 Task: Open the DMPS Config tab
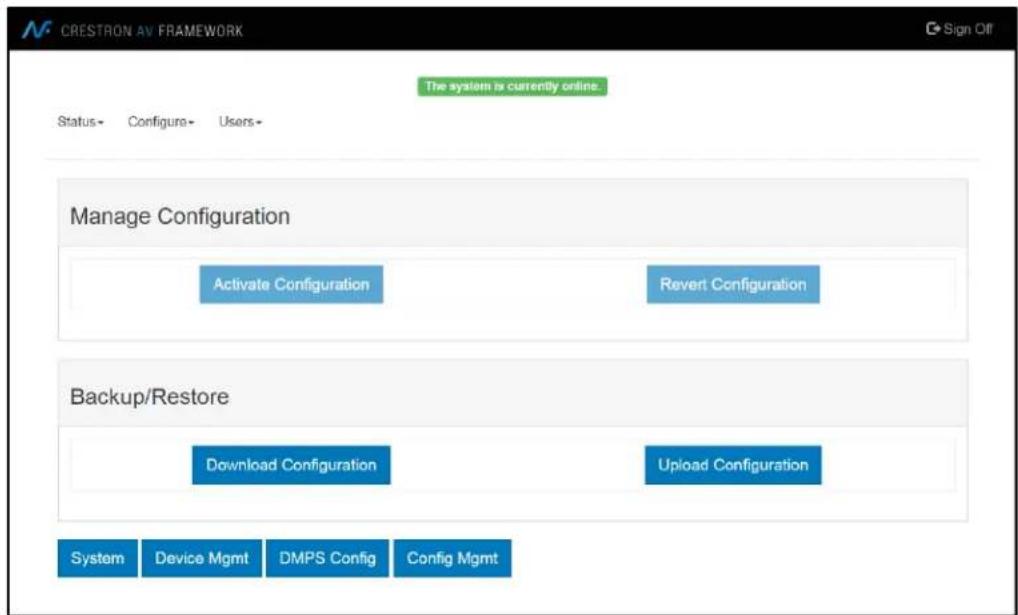(x=327, y=559)
